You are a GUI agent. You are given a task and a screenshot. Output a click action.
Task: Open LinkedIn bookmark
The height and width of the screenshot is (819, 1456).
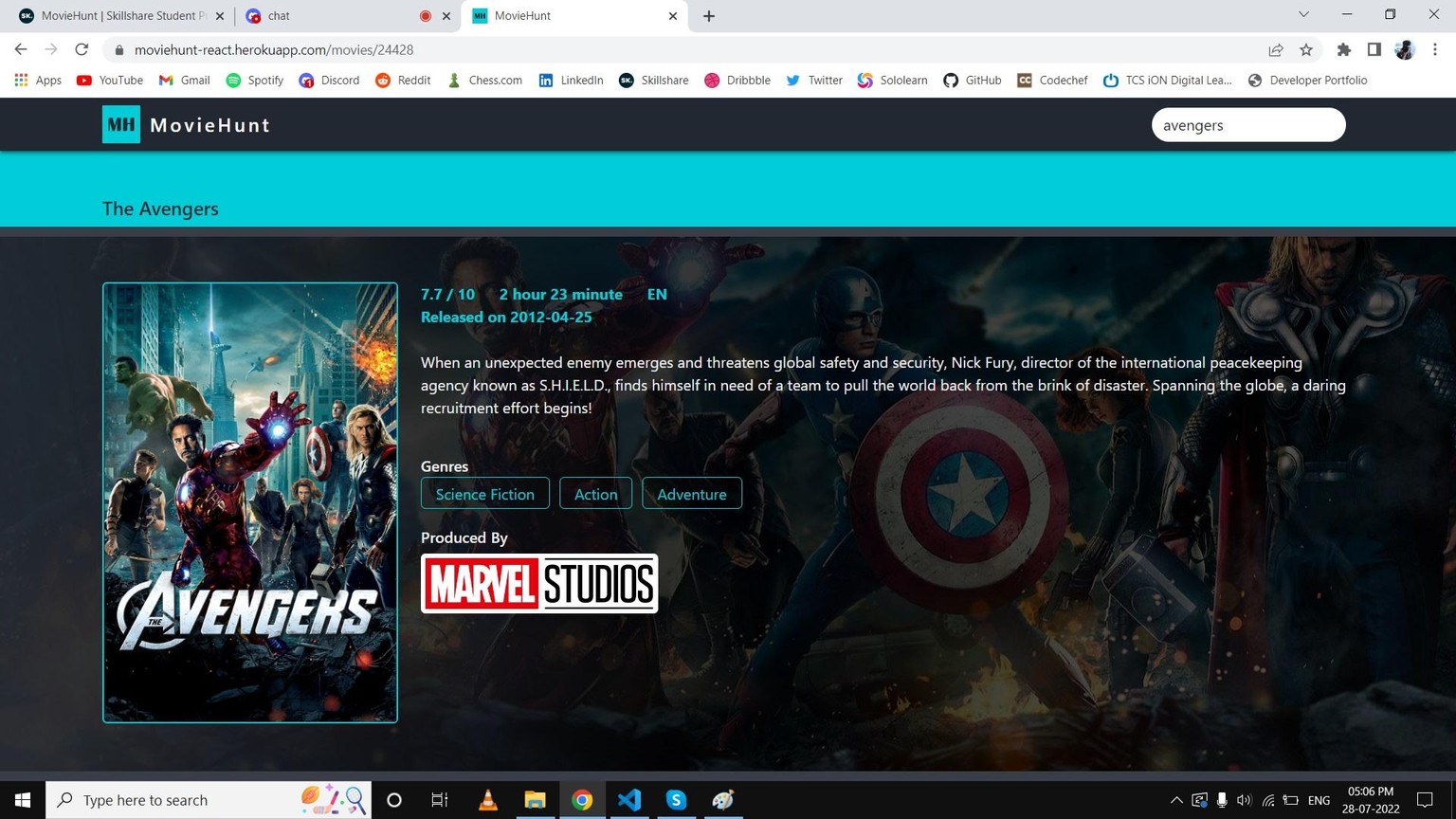571,81
